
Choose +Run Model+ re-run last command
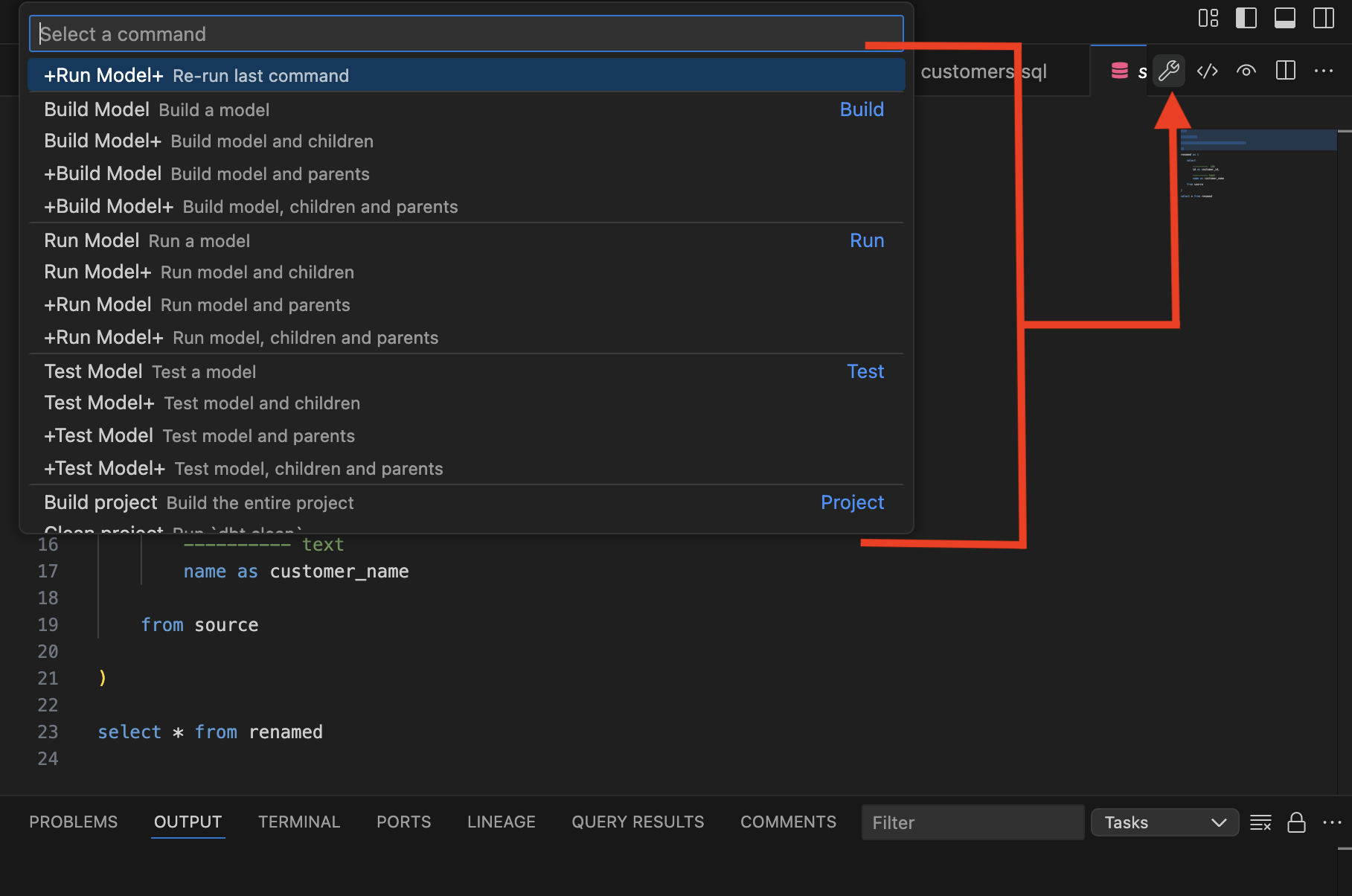coord(193,75)
